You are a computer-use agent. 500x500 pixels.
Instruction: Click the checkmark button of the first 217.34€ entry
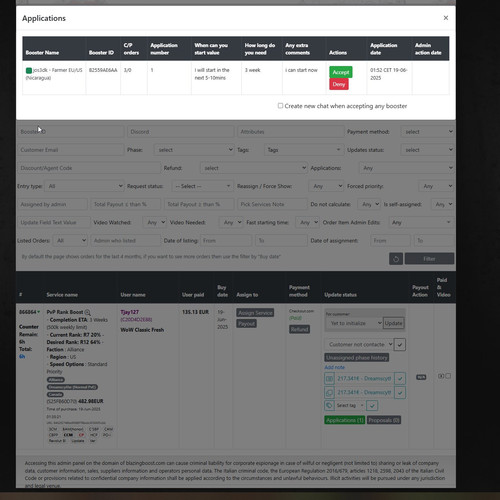[400, 379]
